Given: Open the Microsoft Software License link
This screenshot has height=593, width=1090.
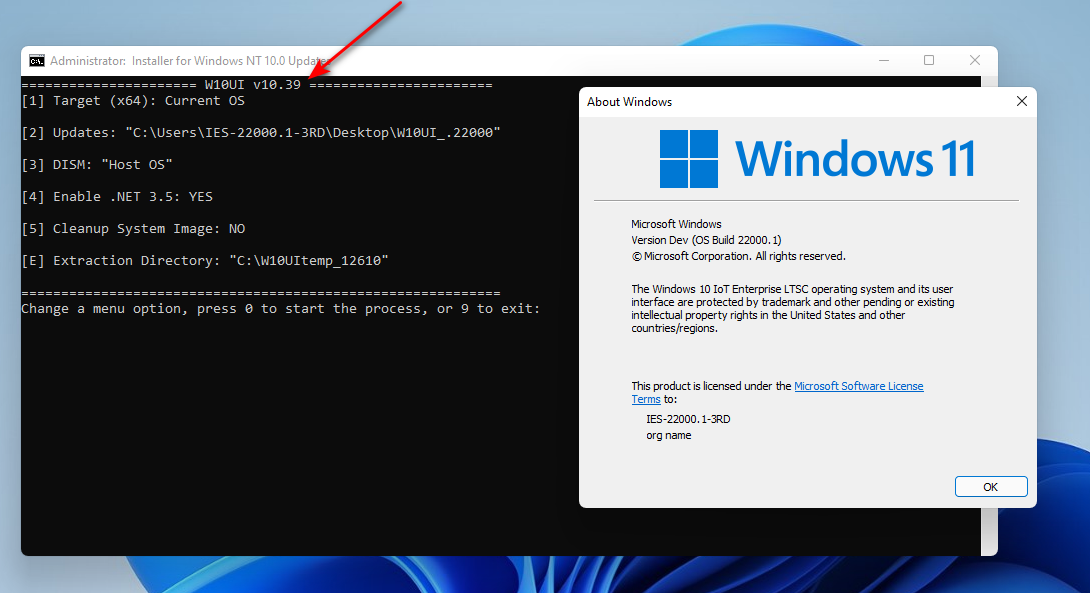Looking at the screenshot, I should tap(859, 387).
